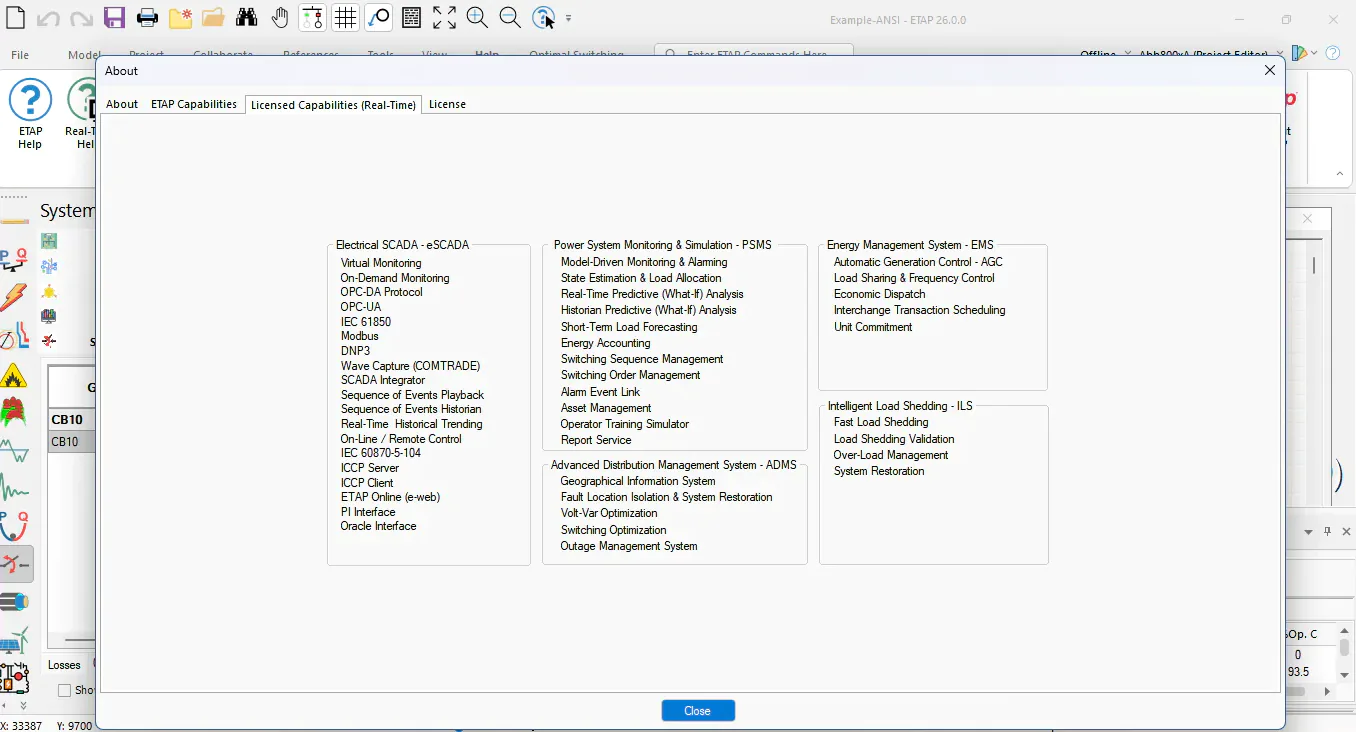Click the 'Oracle Interface' entry
The height and width of the screenshot is (732, 1356).
coord(378,526)
